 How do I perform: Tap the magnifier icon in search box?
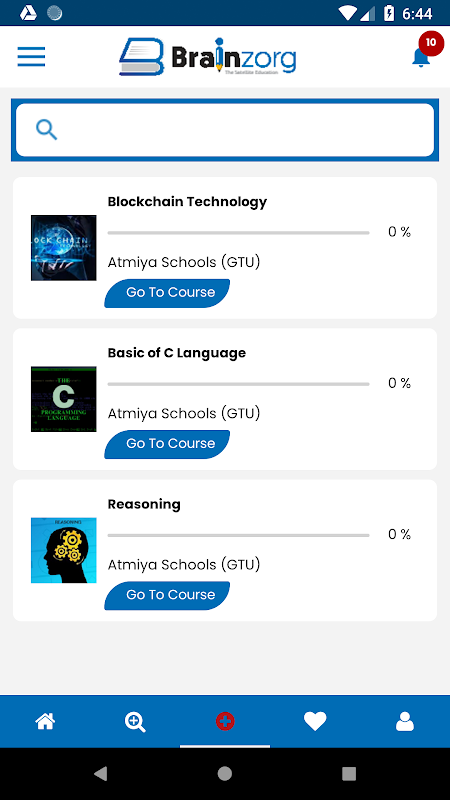(x=46, y=130)
